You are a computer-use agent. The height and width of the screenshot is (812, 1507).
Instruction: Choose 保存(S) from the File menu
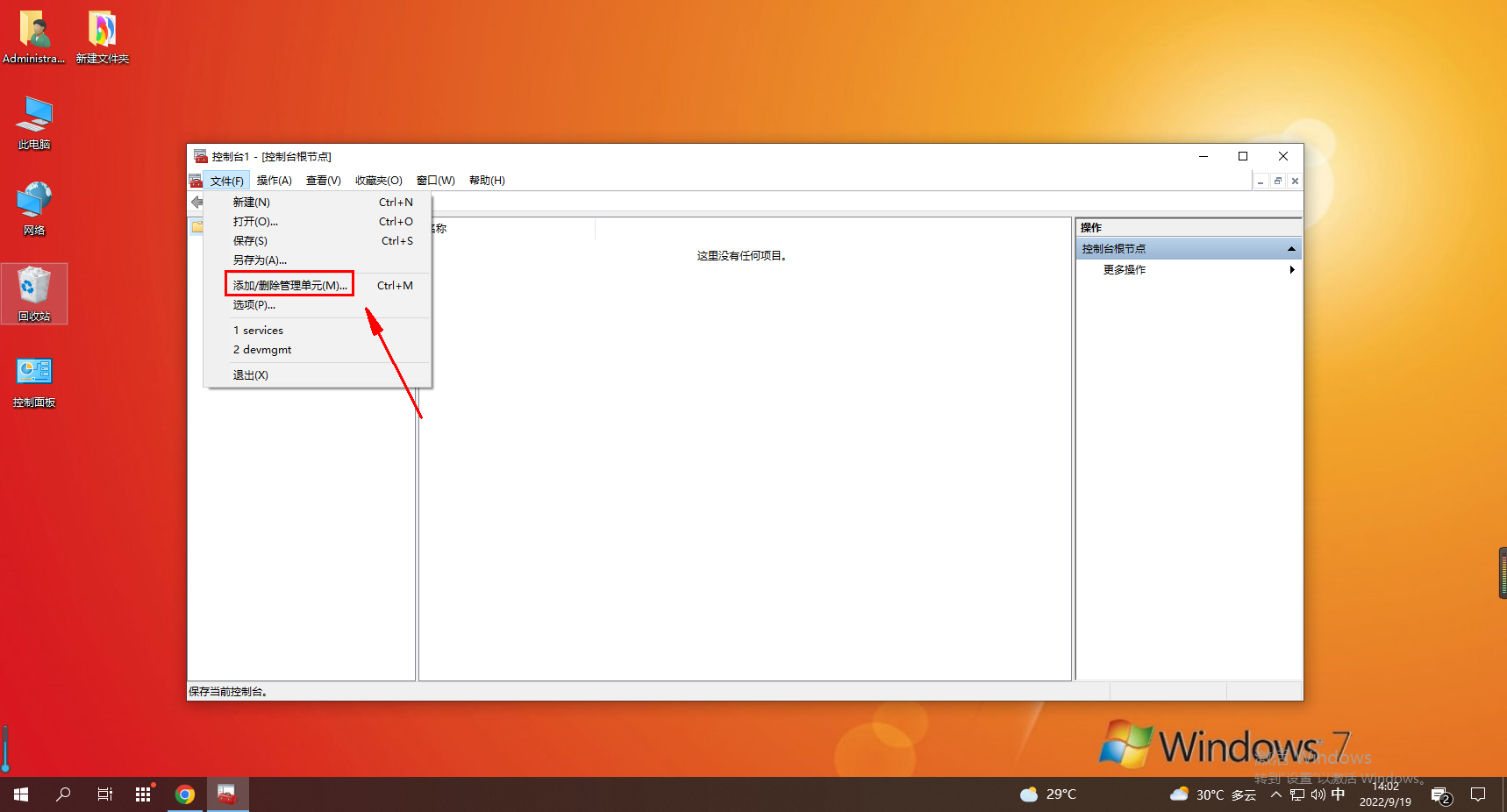318,241
